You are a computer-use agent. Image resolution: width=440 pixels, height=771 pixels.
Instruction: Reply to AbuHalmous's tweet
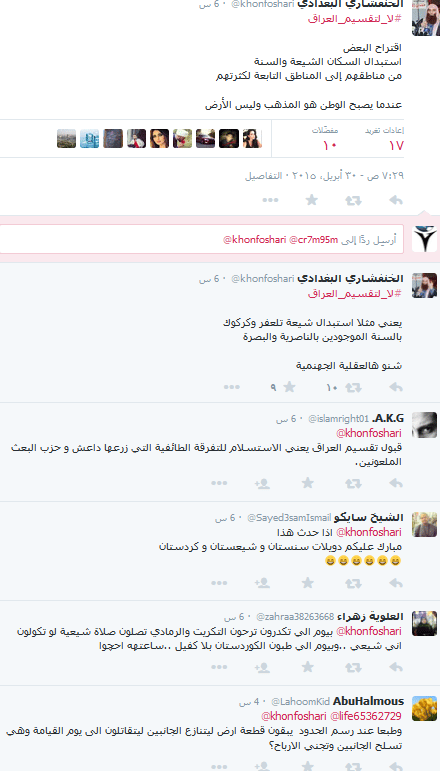click(396, 766)
